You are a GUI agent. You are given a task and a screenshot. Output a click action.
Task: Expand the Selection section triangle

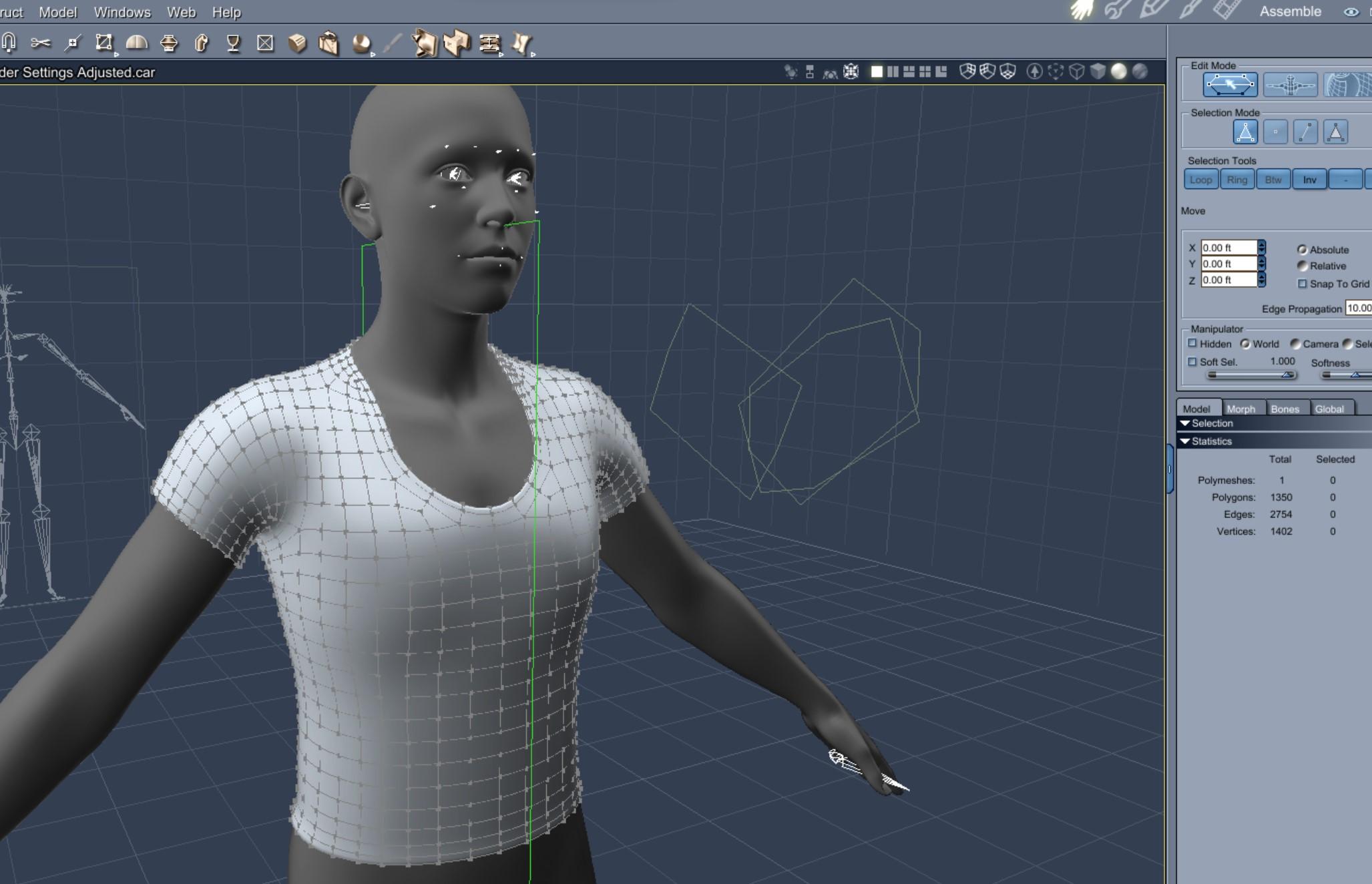[1185, 423]
